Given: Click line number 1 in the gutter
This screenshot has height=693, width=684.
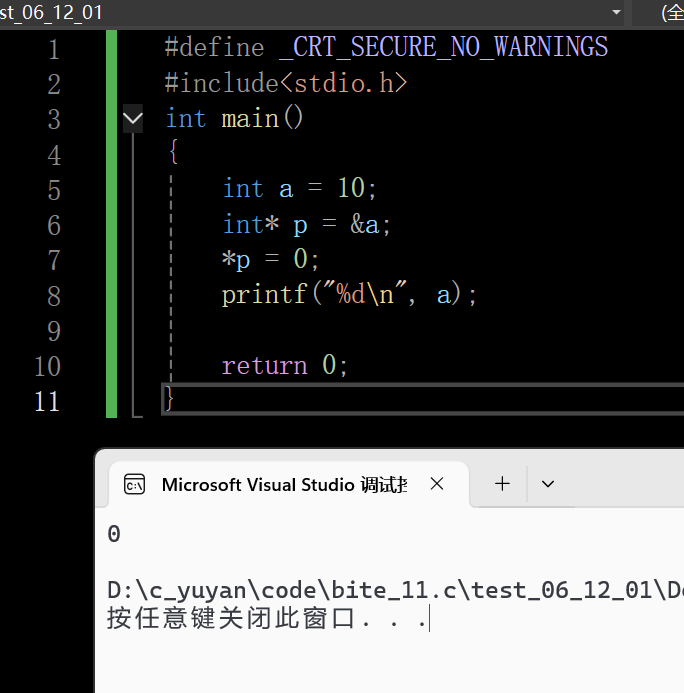Looking at the screenshot, I should point(53,49).
